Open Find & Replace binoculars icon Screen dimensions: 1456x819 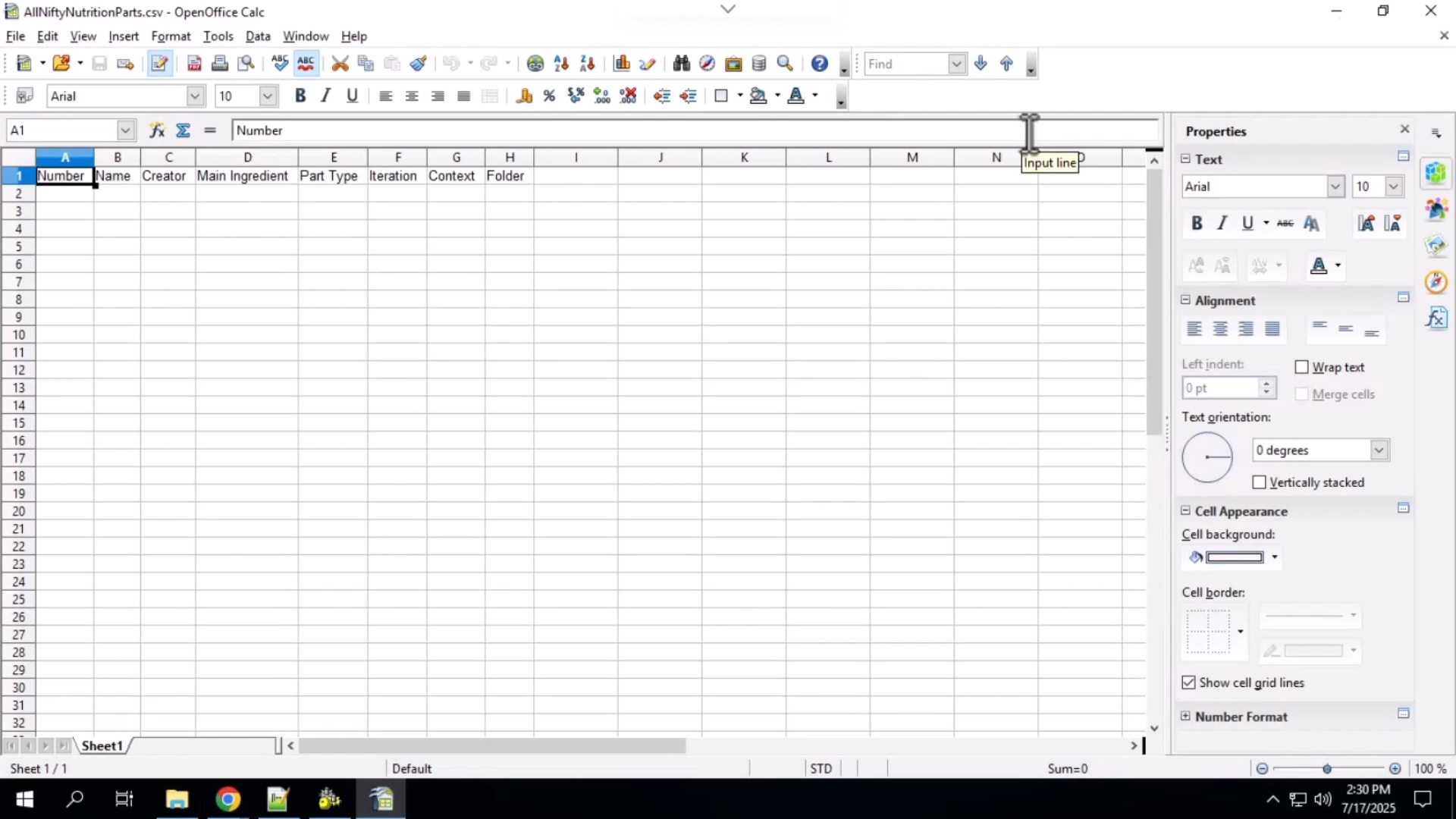tap(681, 64)
